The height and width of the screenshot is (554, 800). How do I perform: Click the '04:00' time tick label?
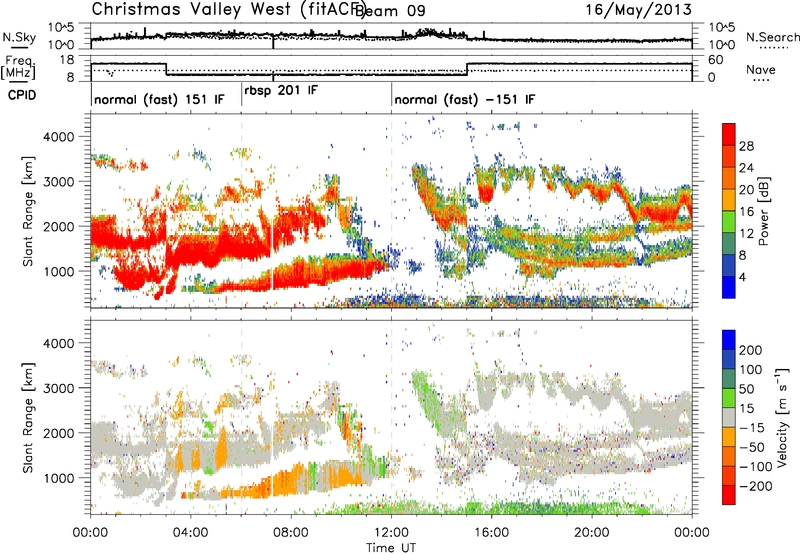click(x=191, y=533)
